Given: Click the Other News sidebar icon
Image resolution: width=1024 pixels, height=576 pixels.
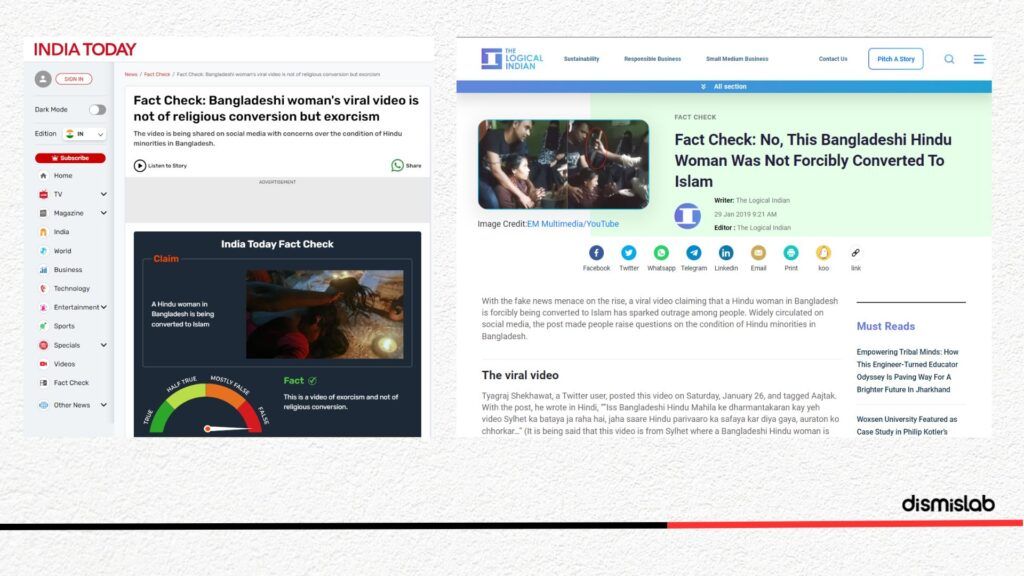Looking at the screenshot, I should [x=43, y=406].
